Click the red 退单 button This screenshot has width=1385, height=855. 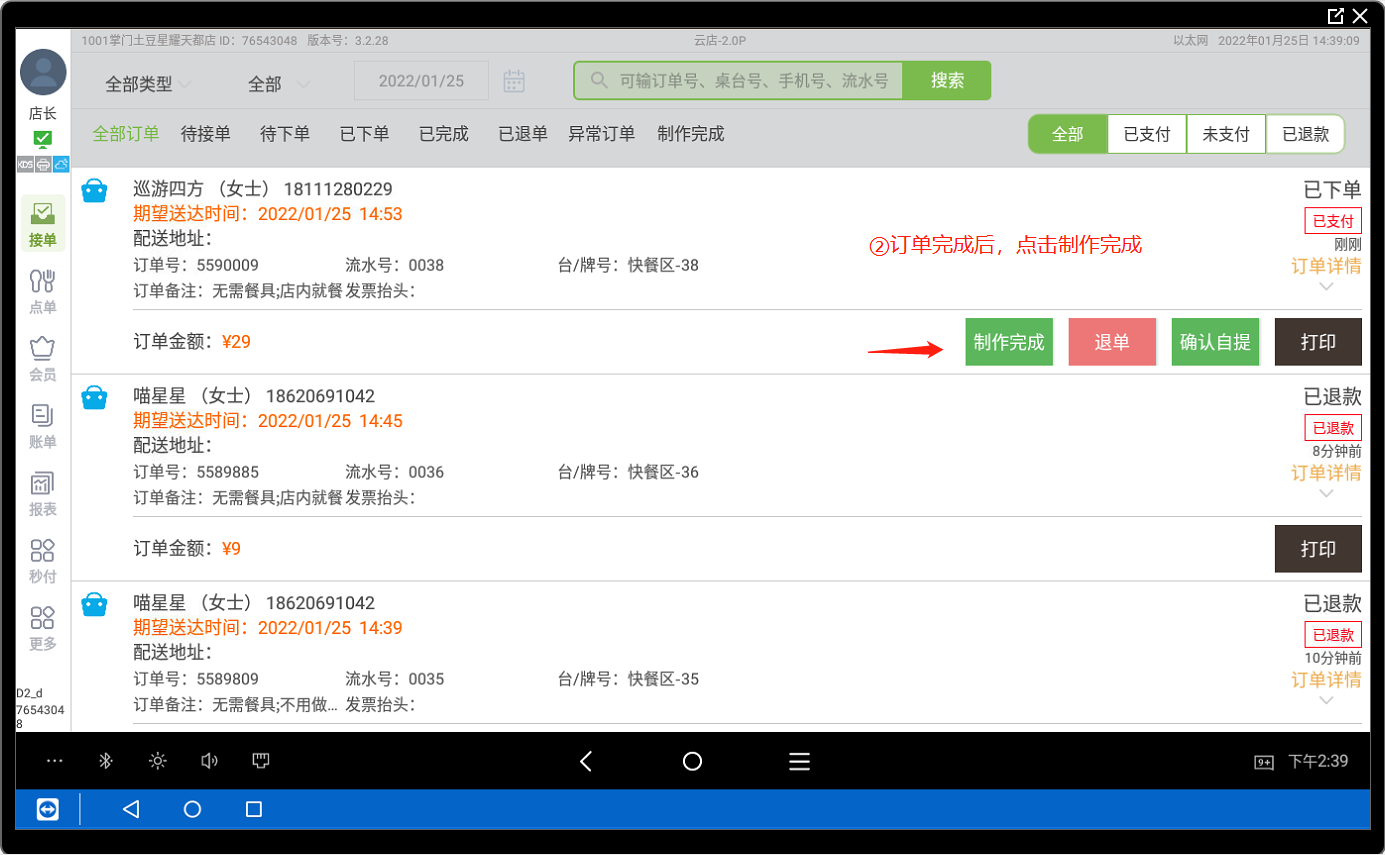(x=1112, y=342)
